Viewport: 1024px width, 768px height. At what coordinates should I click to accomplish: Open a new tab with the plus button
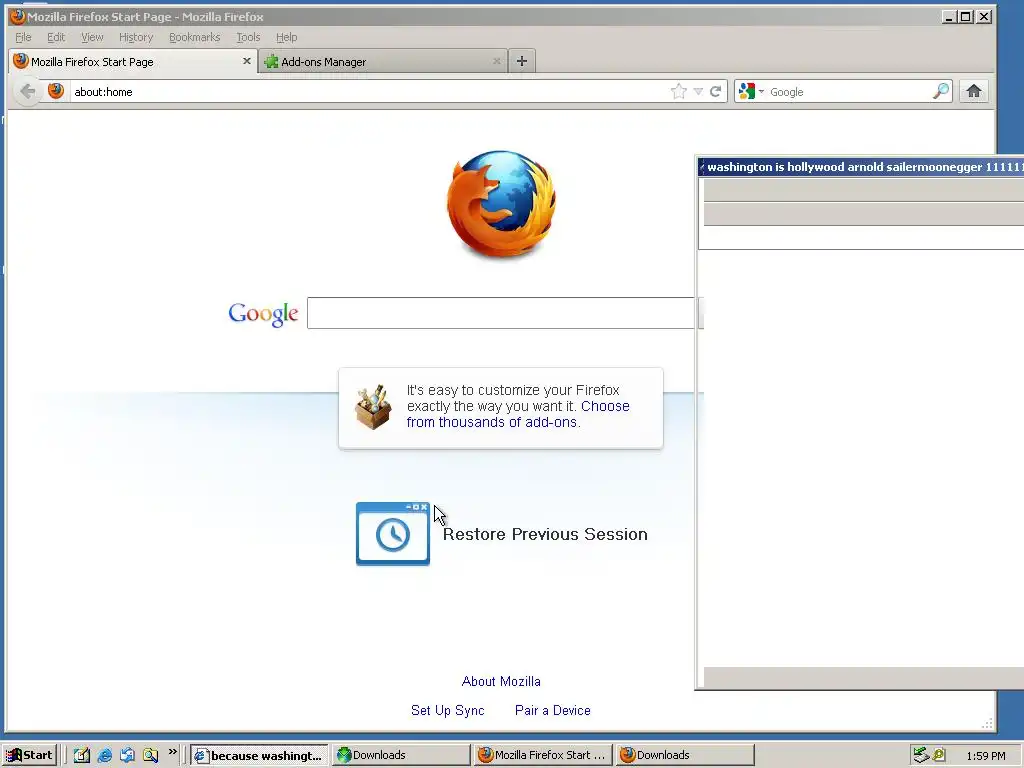[x=521, y=61]
